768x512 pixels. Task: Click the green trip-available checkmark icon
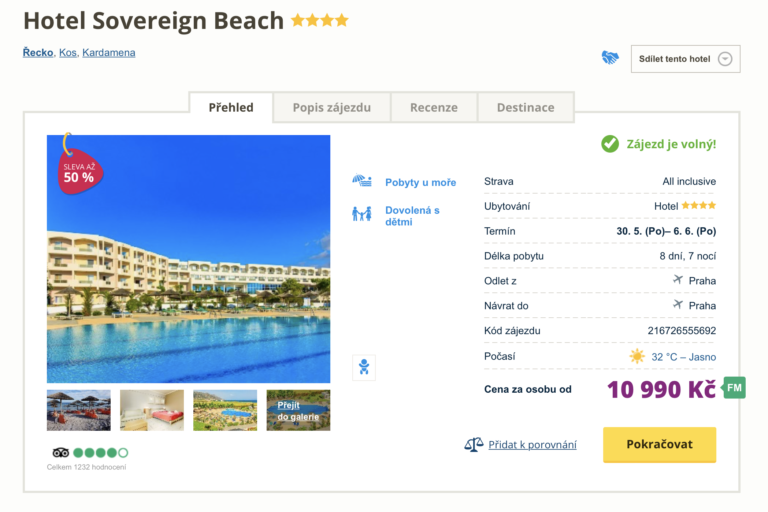coord(610,144)
